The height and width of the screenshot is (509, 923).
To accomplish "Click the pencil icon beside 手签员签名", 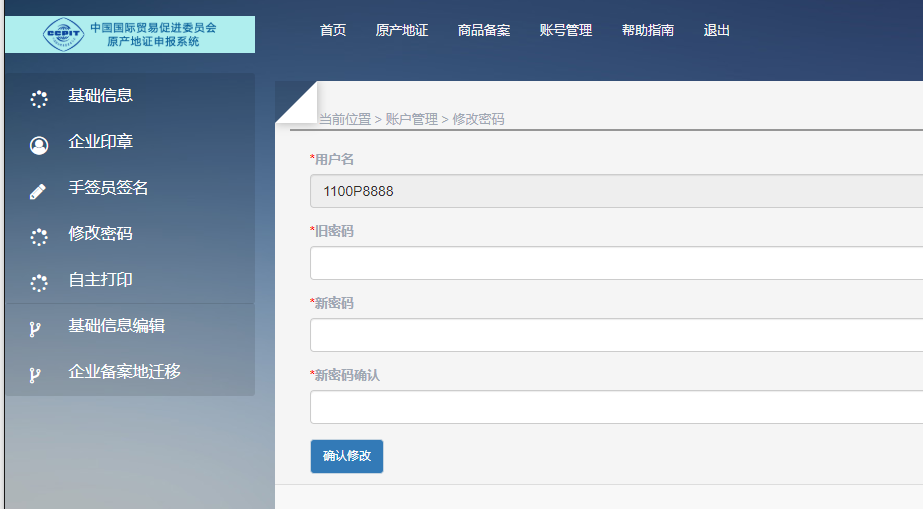I will pos(38,191).
